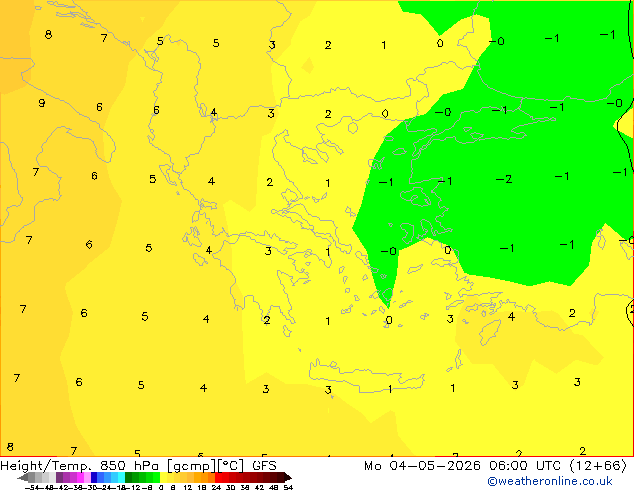This screenshot has width=634, height=490.
Task: Select the dark blue legend swatch
Action: pos(94,477)
